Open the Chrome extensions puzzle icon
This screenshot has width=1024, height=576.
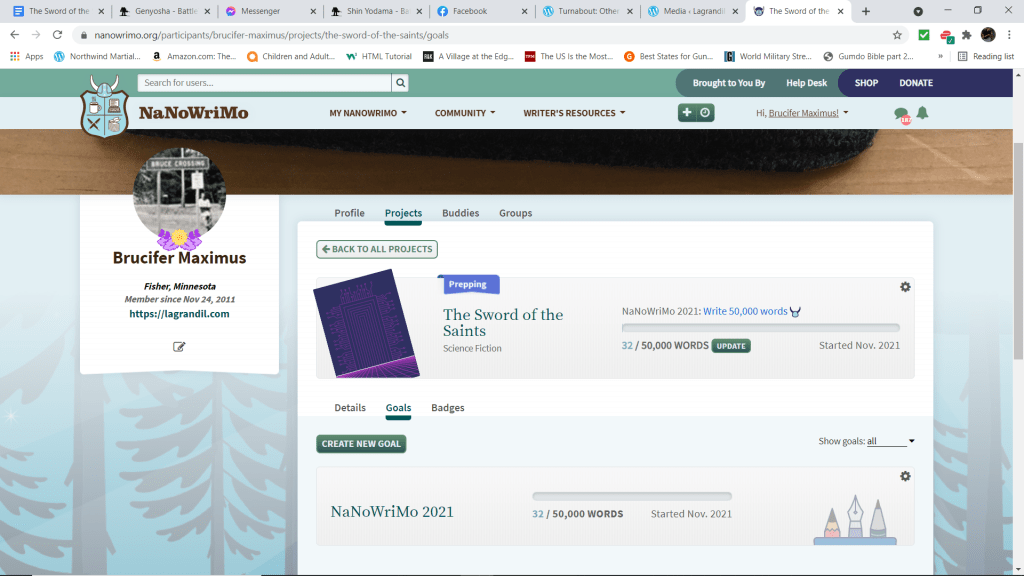966,34
